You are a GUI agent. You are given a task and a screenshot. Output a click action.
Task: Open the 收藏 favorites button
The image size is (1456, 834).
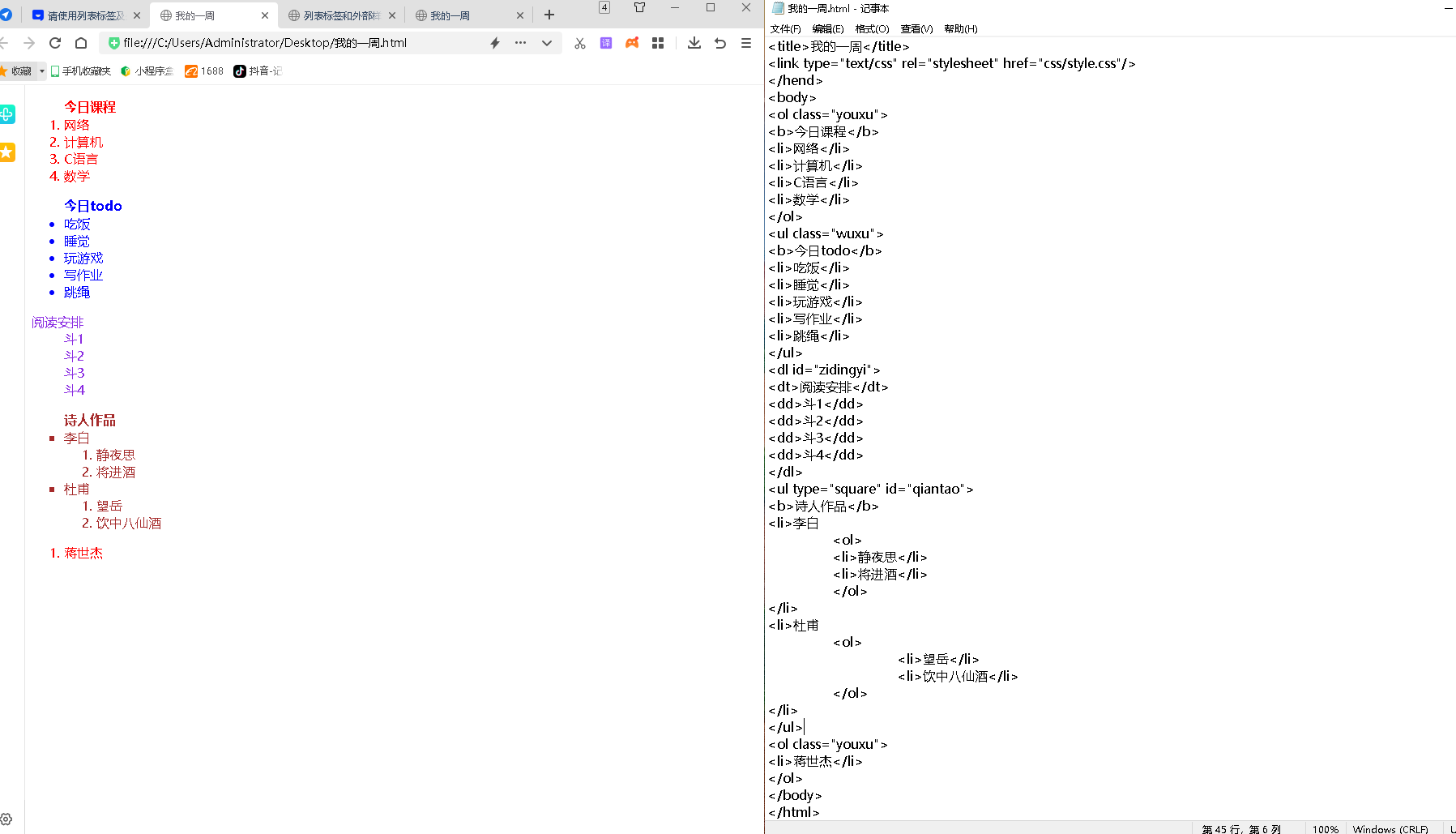(x=16, y=71)
